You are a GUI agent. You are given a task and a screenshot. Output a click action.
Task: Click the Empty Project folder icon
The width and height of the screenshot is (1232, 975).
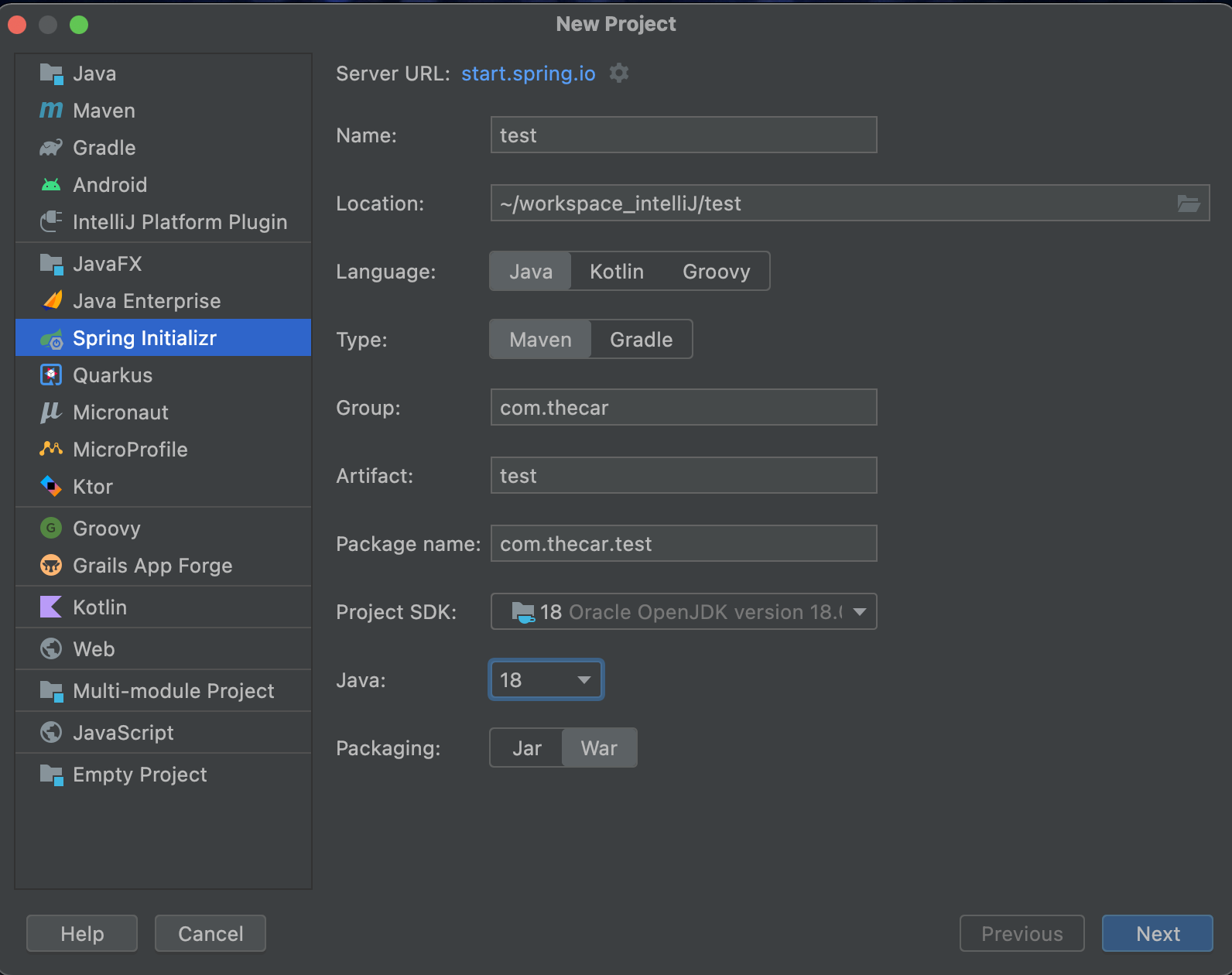click(x=51, y=775)
